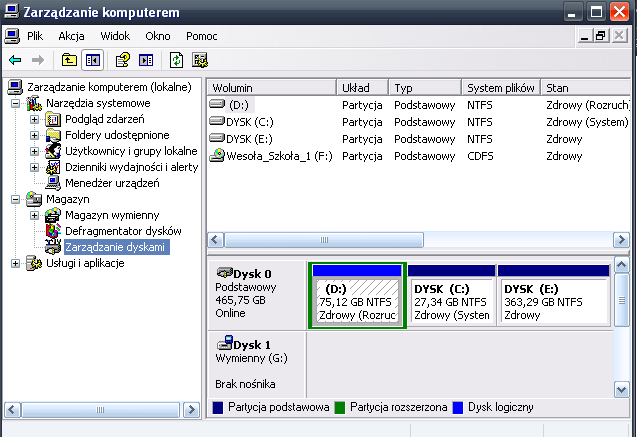Open Properties help toolbar icon
The height and width of the screenshot is (437, 637).
pyautogui.click(x=123, y=61)
